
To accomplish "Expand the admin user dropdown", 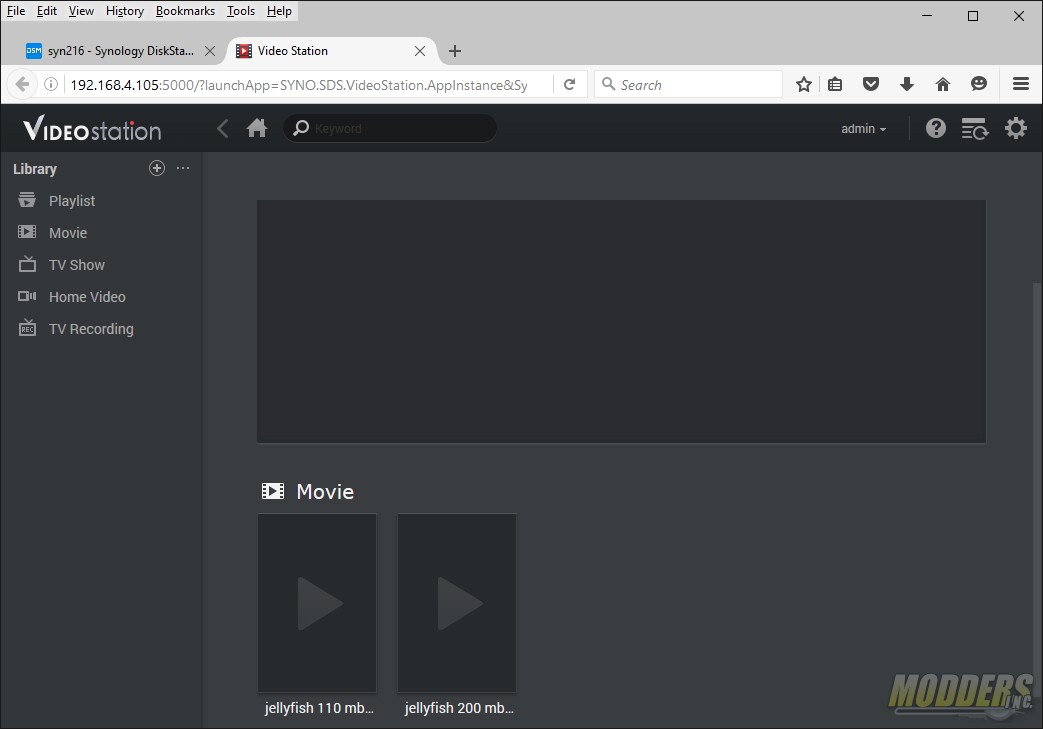I will (x=863, y=129).
